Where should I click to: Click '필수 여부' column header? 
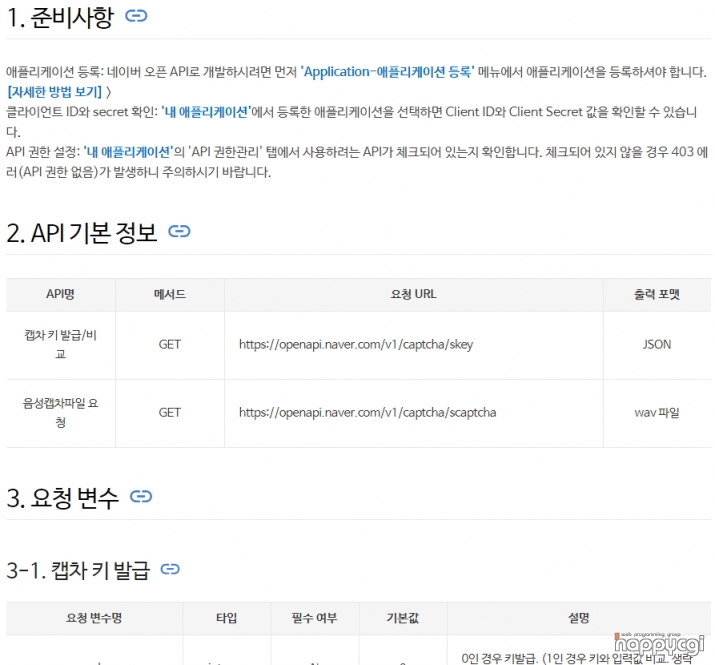click(315, 618)
